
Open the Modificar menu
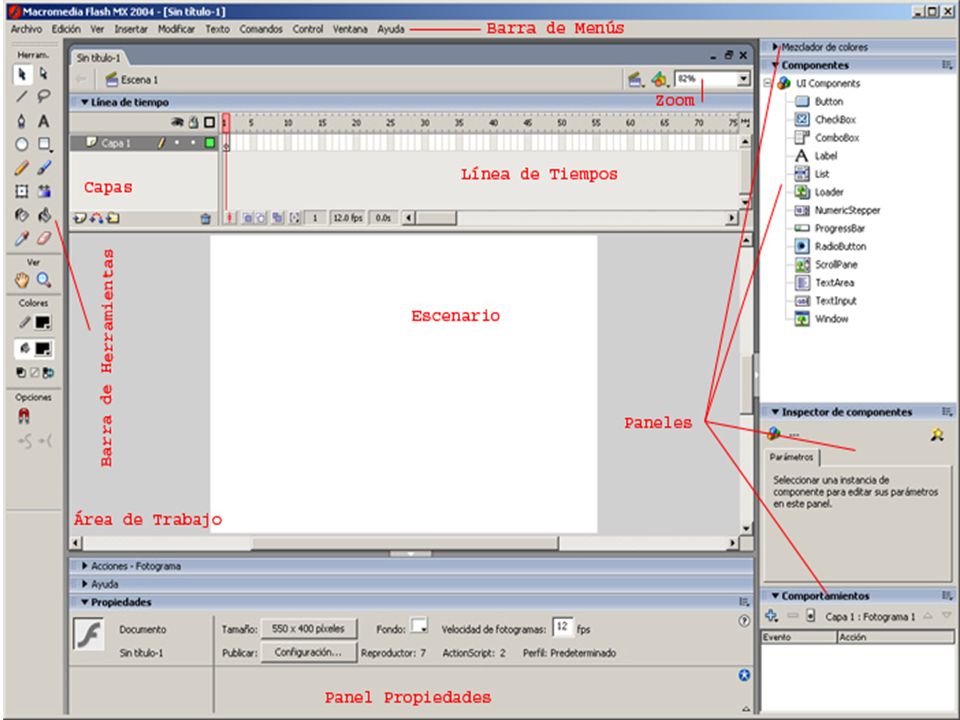tap(176, 29)
